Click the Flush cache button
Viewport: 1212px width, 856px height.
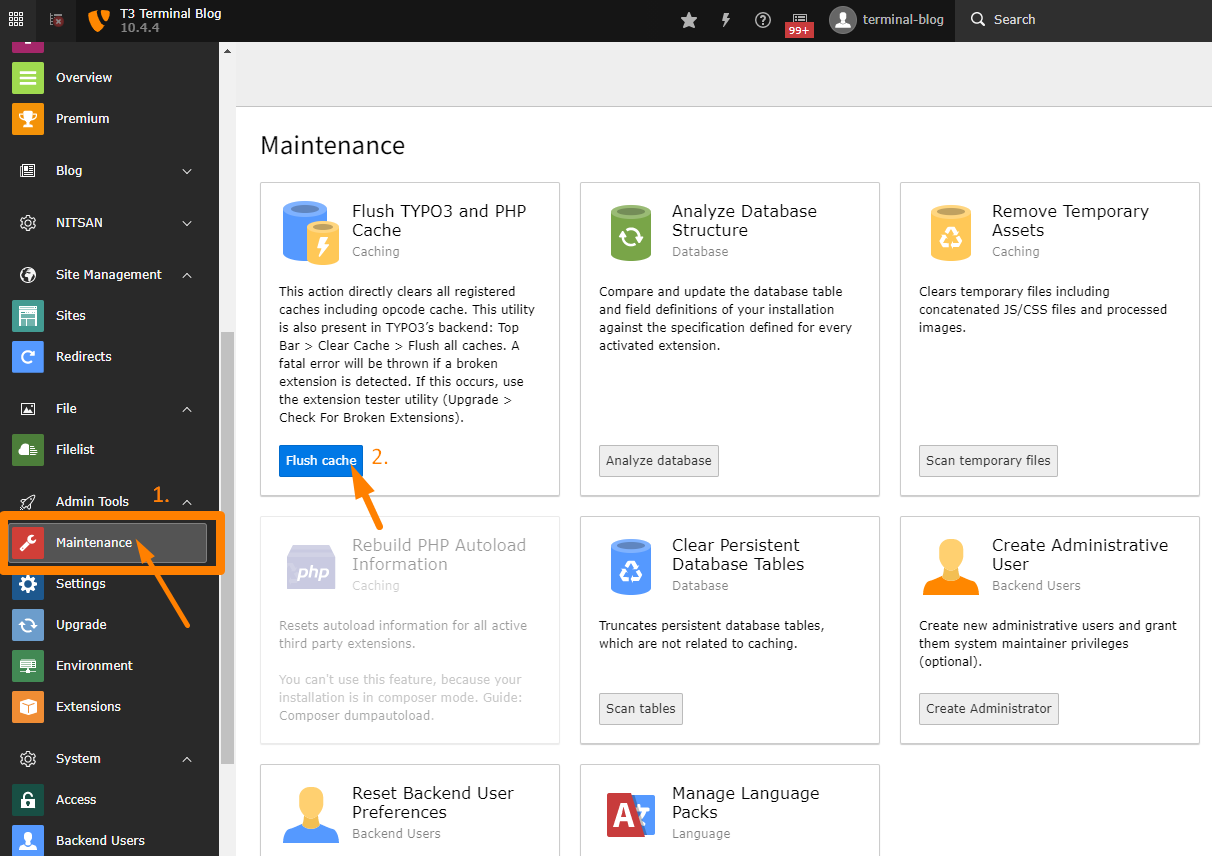coord(321,461)
